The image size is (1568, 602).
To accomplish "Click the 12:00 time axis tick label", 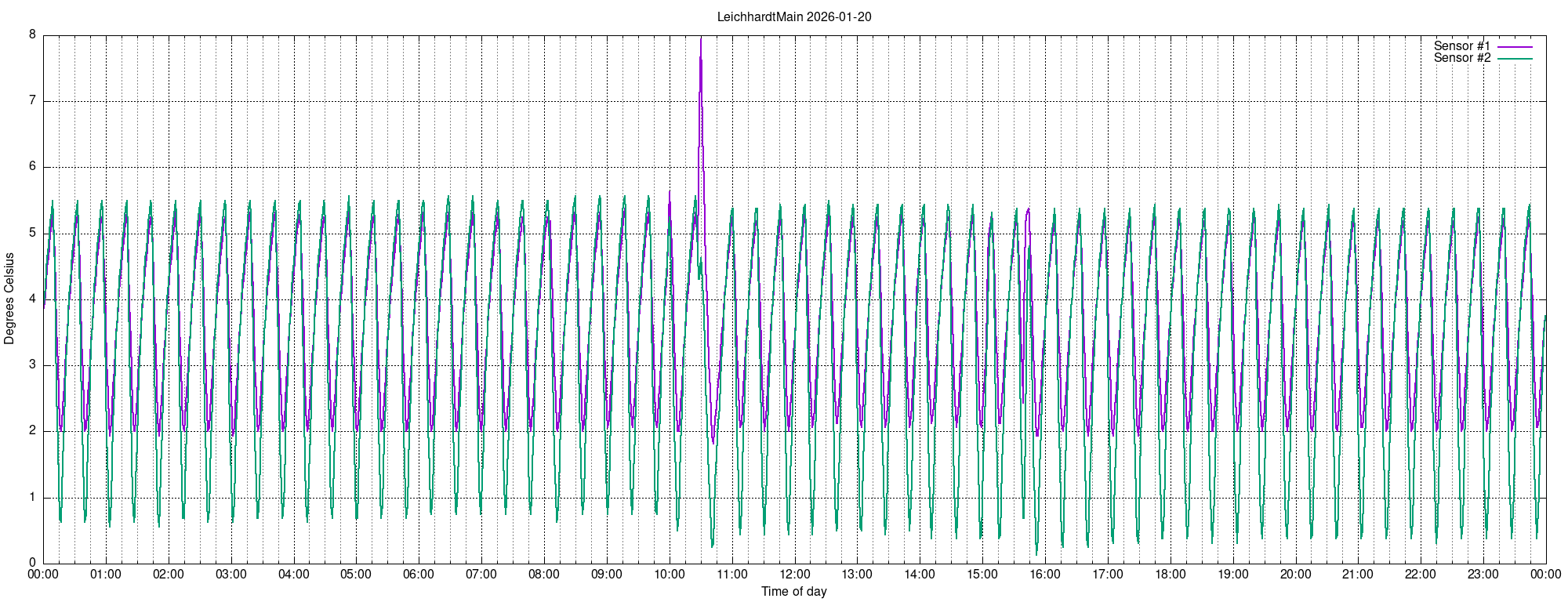I will pos(794,575).
